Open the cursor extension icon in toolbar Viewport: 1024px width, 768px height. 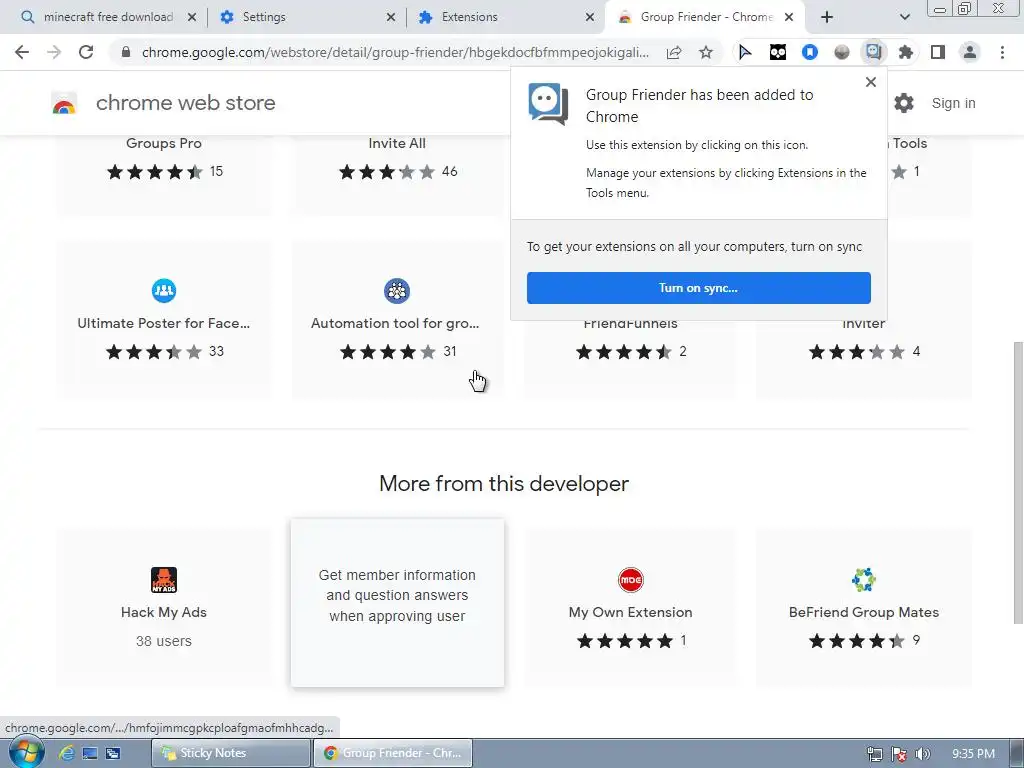pos(745,52)
